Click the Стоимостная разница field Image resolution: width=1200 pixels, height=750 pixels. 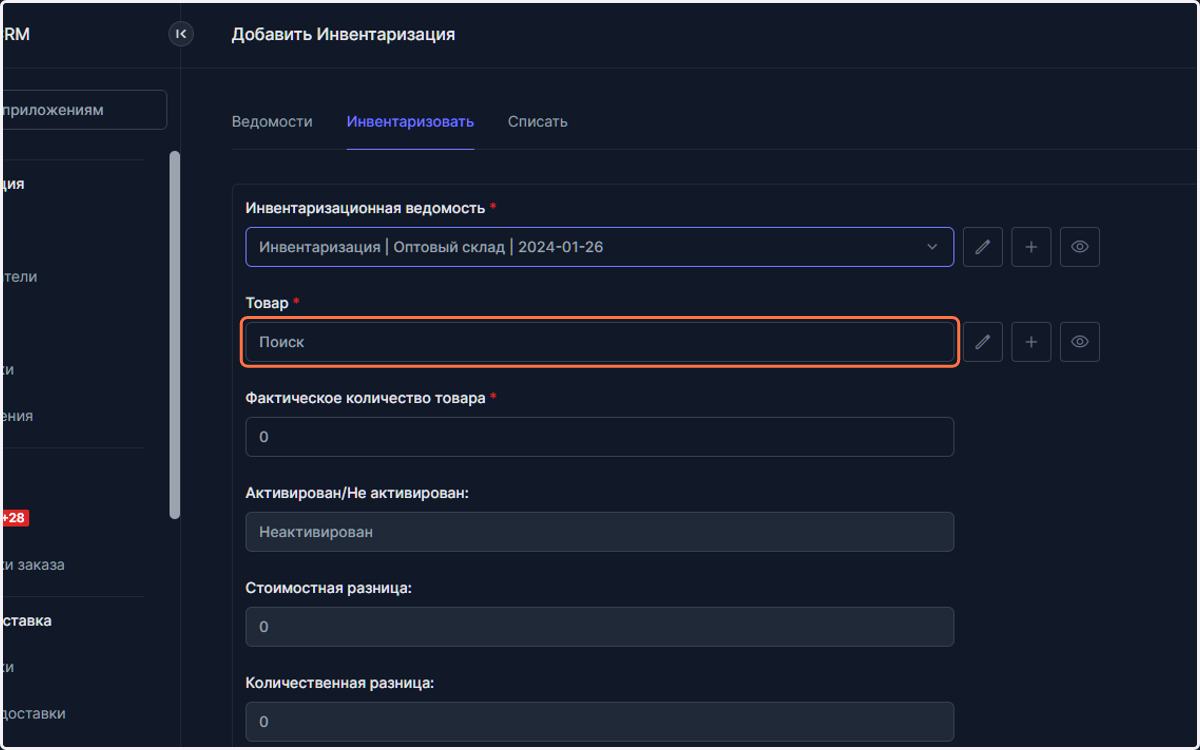599,627
